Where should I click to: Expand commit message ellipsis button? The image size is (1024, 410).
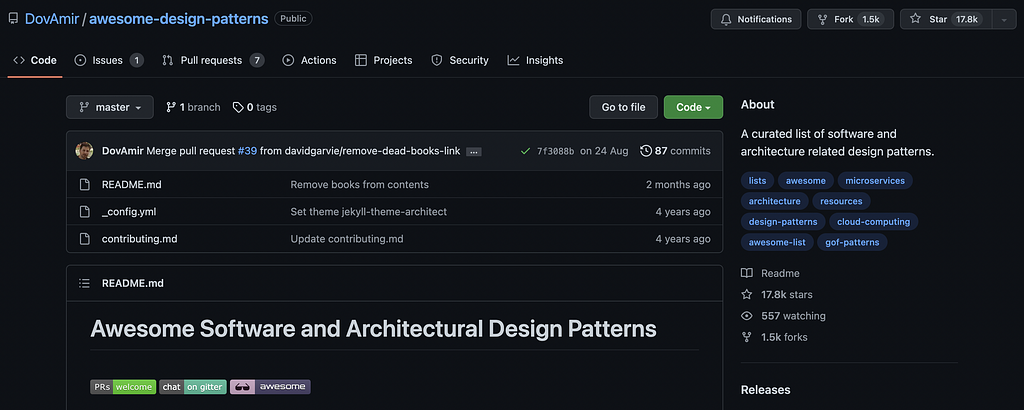click(474, 152)
